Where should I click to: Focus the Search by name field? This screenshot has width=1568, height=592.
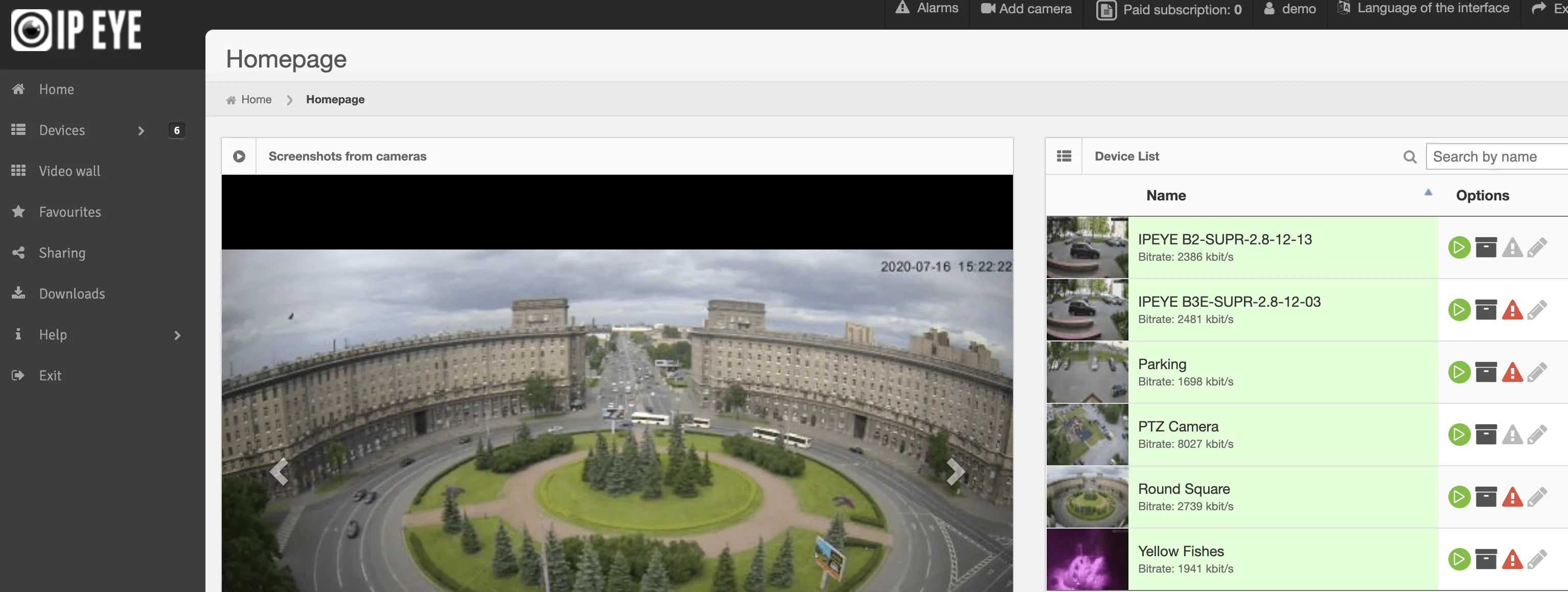click(1497, 156)
